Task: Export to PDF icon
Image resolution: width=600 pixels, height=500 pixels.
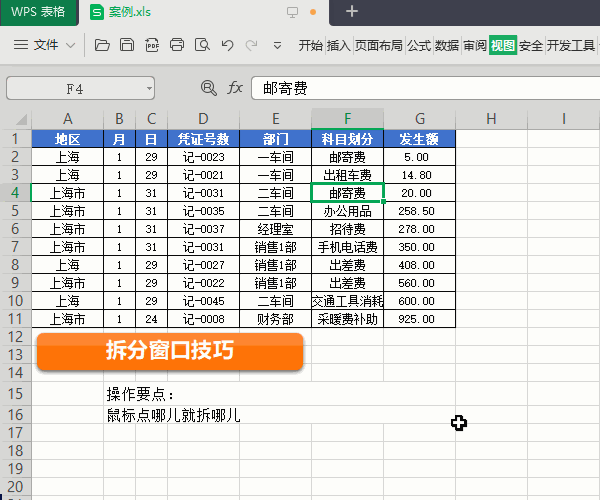Action: coord(152,45)
